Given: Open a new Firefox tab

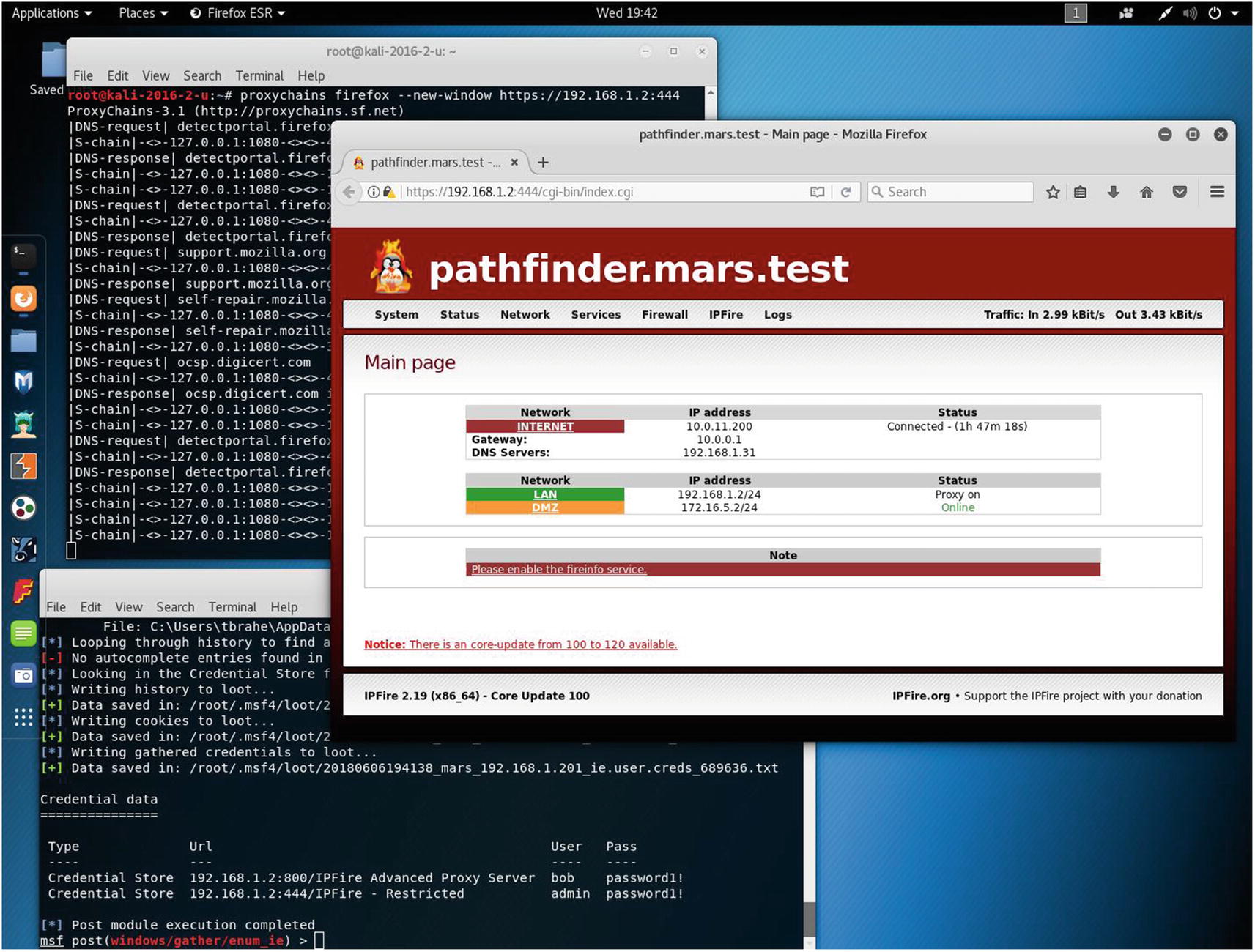Looking at the screenshot, I should click(x=543, y=163).
